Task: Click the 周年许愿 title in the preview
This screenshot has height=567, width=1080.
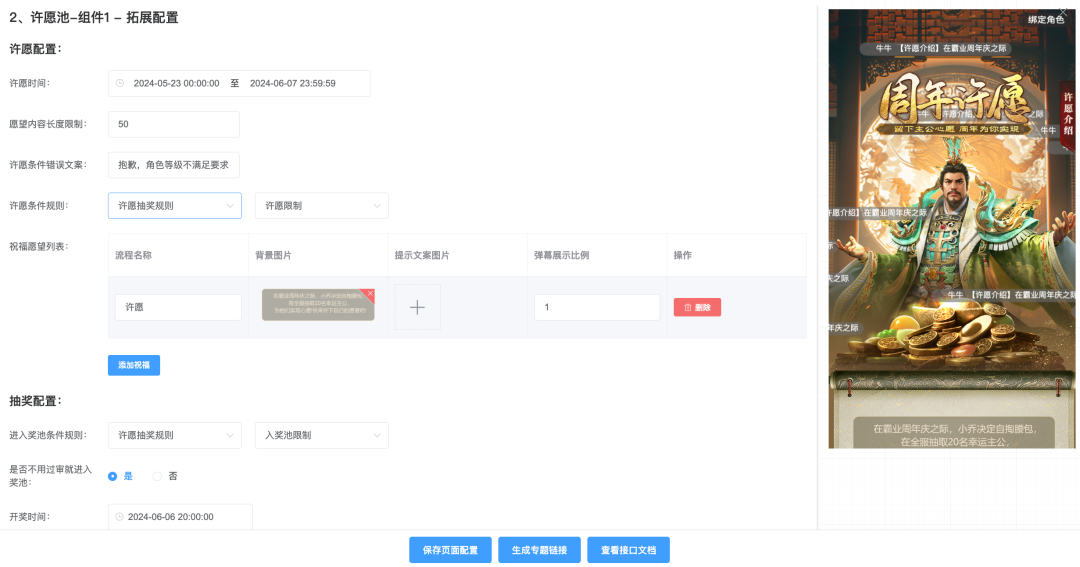Action: 954,98
